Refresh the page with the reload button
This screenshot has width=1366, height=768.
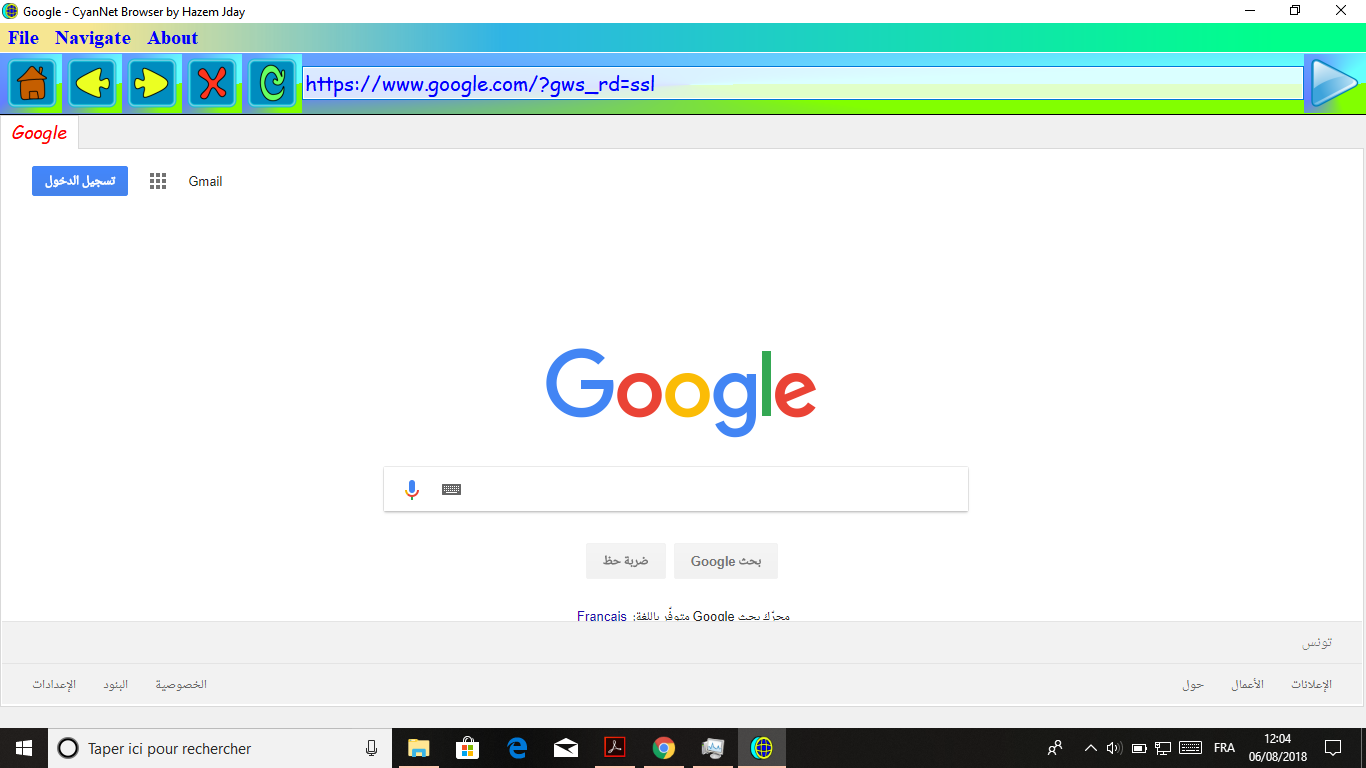pyautogui.click(x=272, y=83)
